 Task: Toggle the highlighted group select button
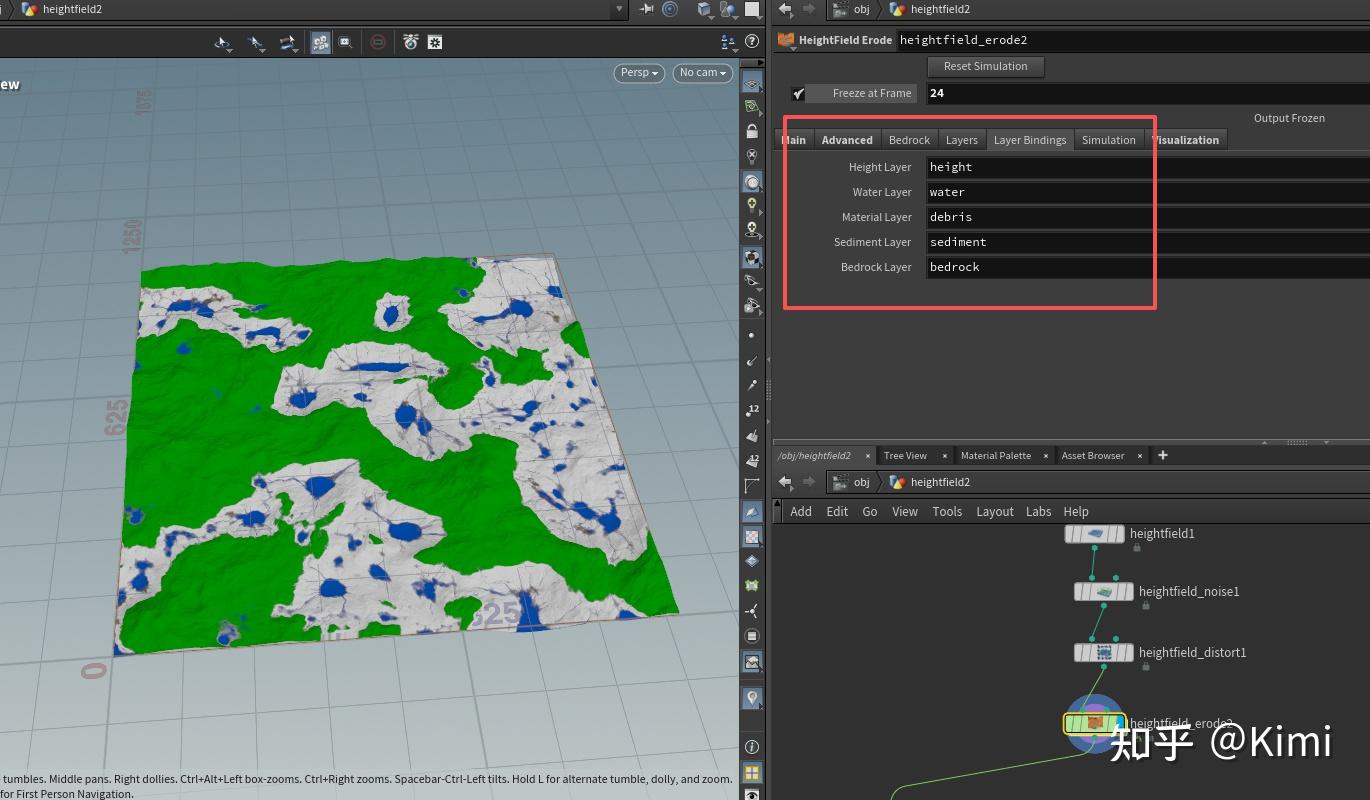point(321,42)
